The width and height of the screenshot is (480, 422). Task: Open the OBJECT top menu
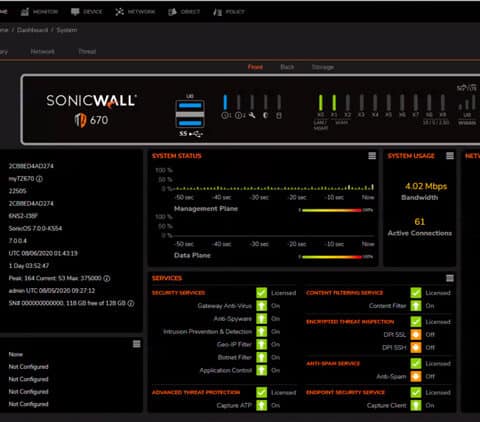click(184, 12)
